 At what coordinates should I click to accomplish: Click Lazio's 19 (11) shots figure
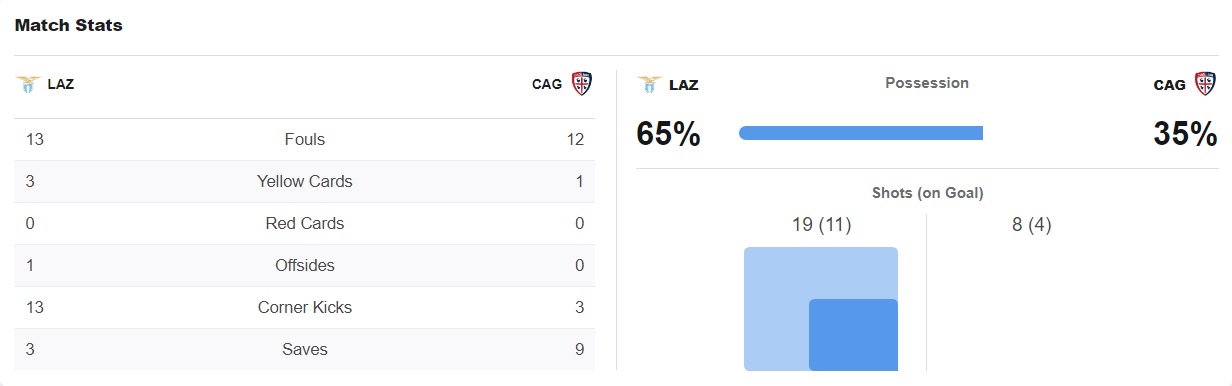[x=821, y=225]
